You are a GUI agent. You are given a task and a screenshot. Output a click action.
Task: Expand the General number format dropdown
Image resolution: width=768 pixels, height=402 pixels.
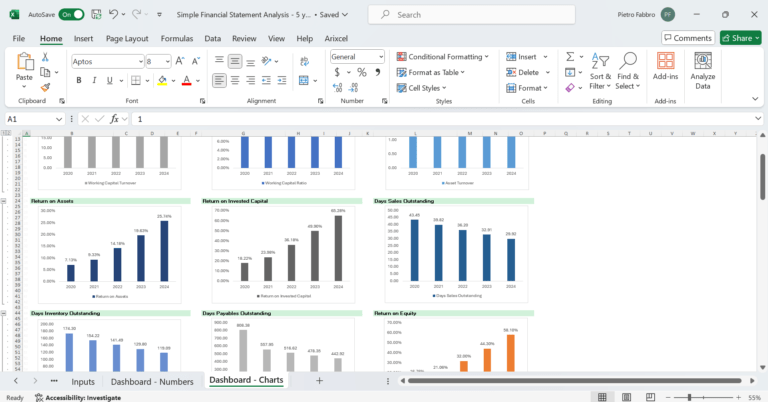click(379, 57)
